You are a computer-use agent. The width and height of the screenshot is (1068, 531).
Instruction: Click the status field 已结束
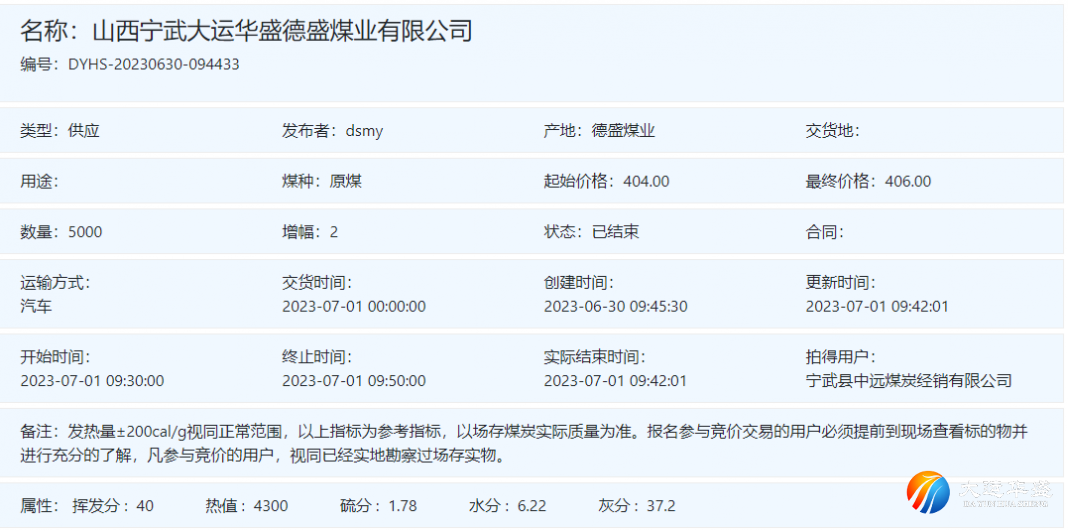615,232
